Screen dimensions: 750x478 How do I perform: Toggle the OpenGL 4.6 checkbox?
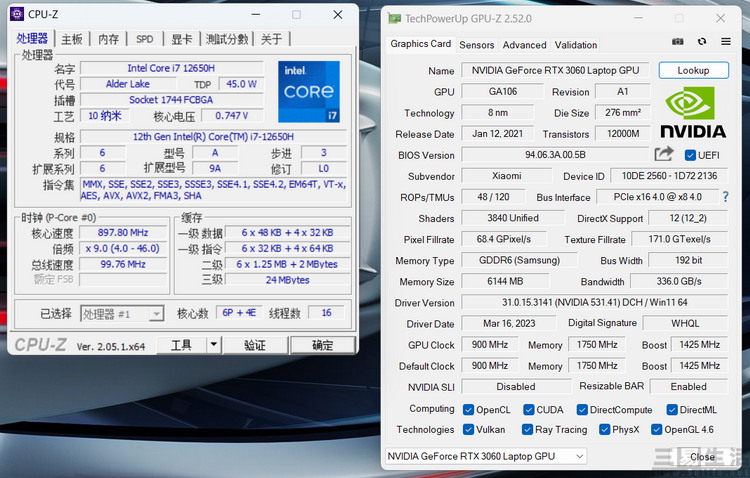click(657, 430)
